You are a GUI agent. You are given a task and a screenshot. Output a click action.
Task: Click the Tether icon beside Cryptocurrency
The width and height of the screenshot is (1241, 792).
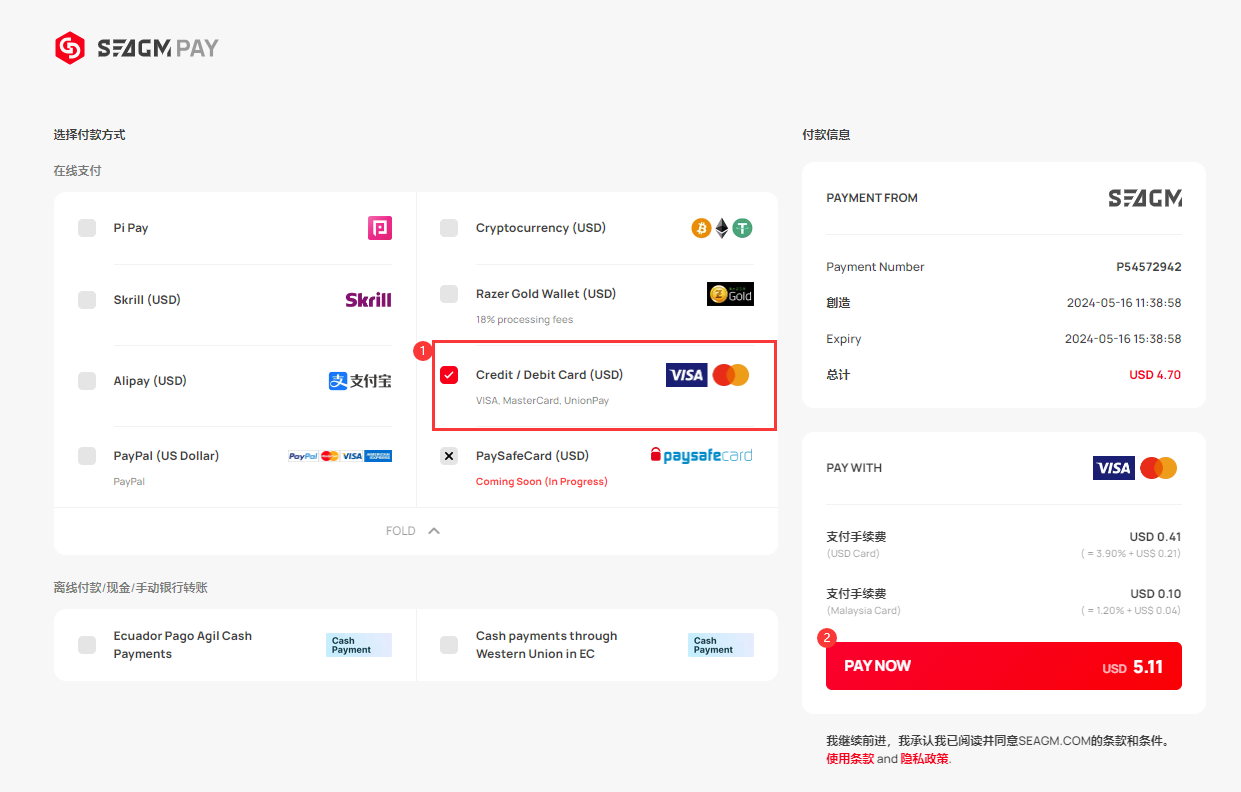742,228
